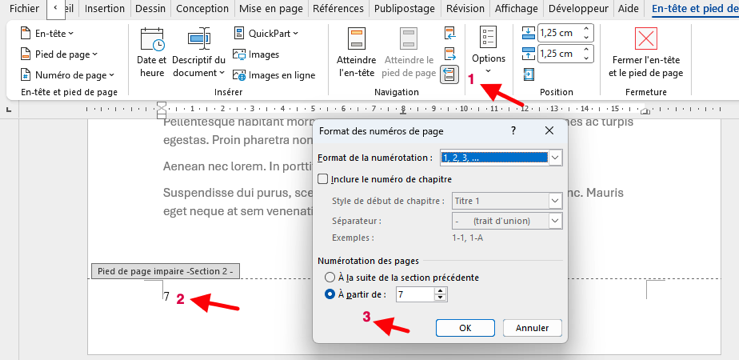Click Atteindre le pied de page
This screenshot has width=739, height=360.
pos(409,53)
